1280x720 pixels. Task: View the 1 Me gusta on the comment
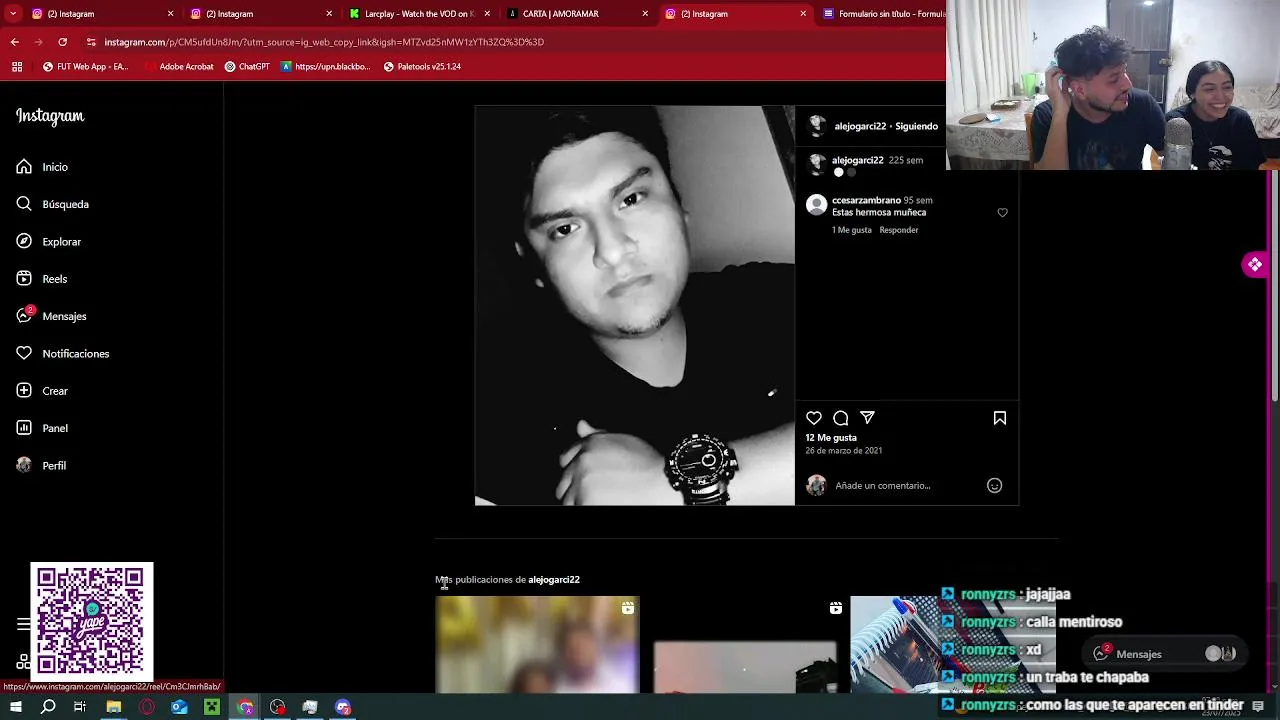851,230
